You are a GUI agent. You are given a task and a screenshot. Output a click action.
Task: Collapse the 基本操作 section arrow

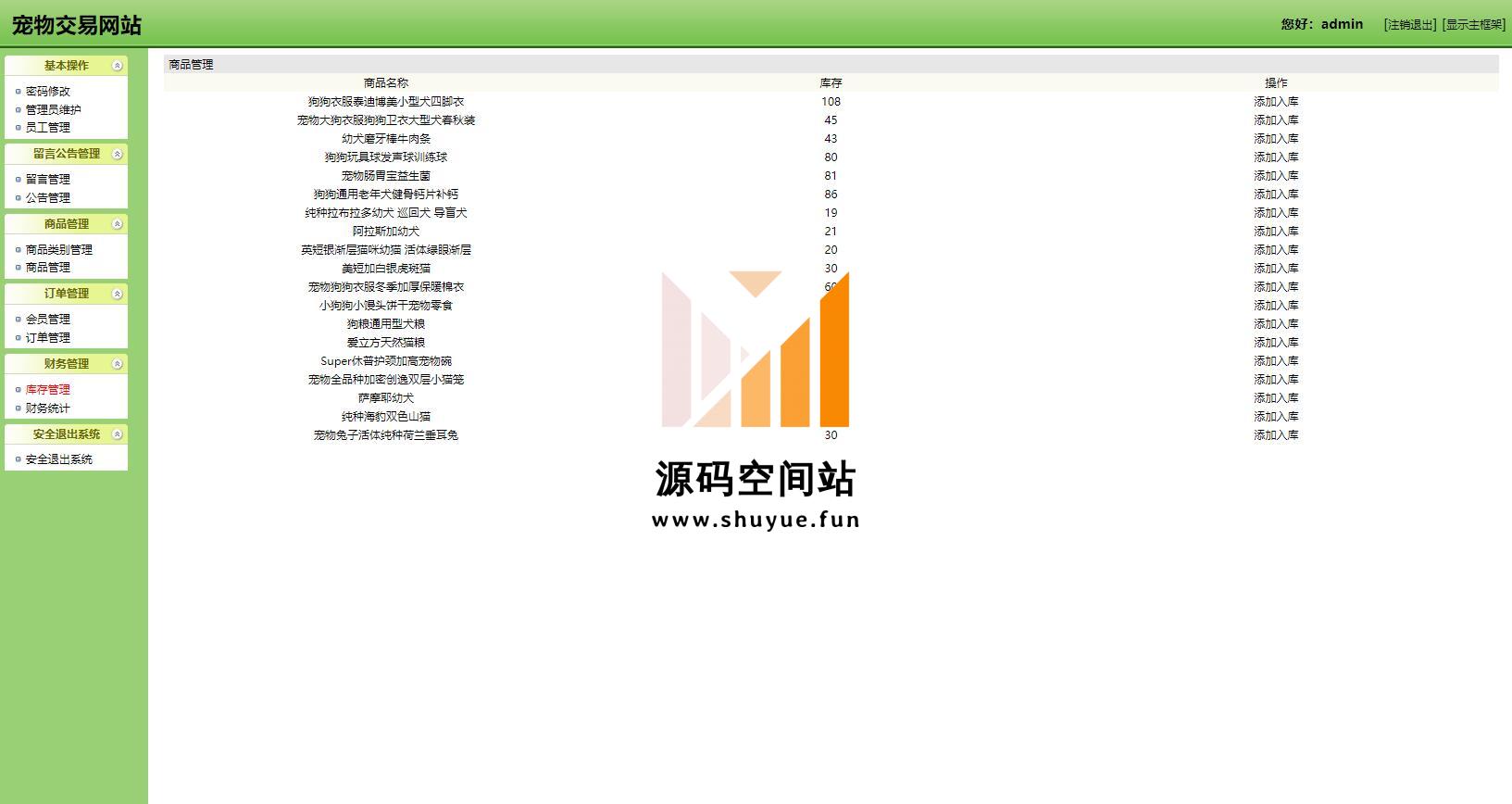[x=118, y=66]
